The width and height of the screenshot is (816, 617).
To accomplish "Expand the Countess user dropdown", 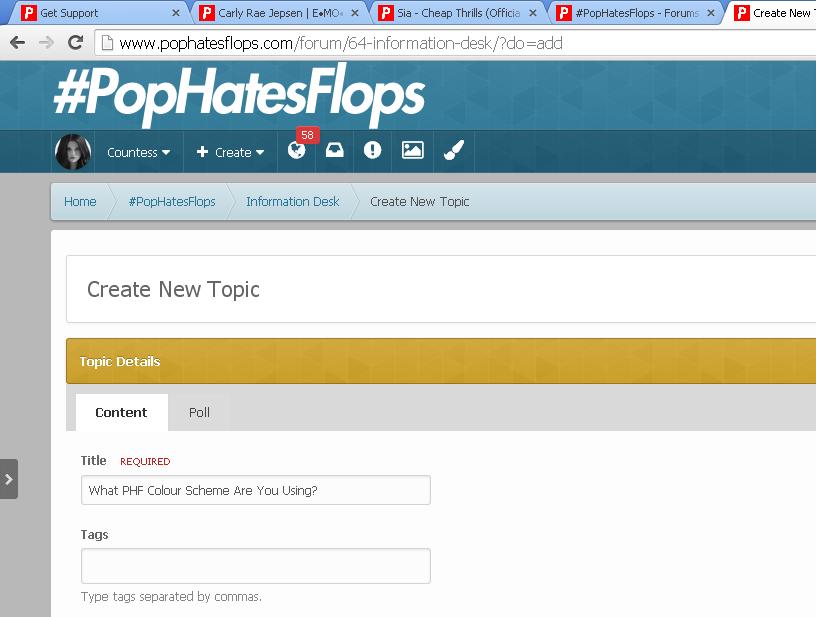I will [138, 152].
